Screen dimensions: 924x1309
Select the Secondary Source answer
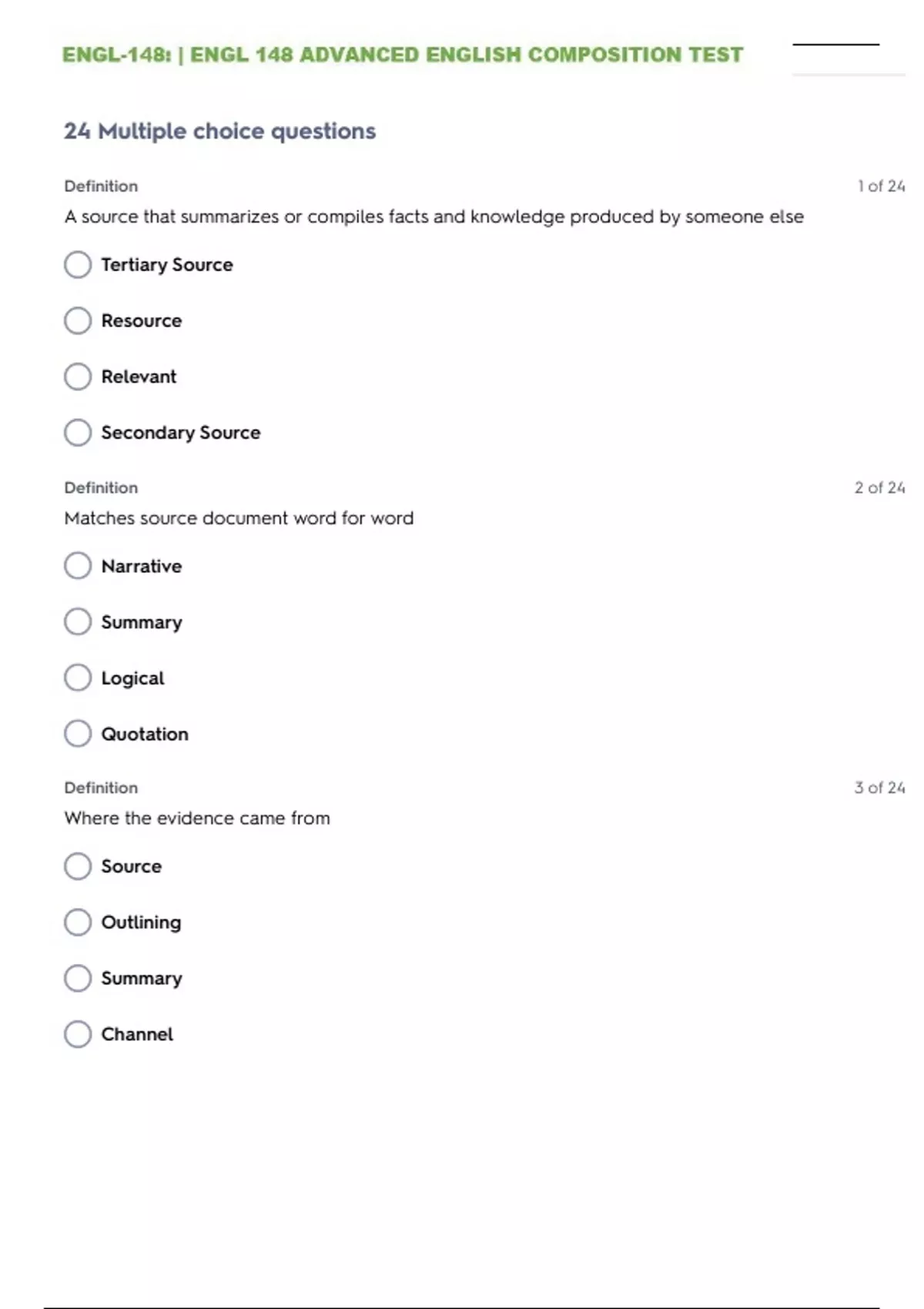78,433
